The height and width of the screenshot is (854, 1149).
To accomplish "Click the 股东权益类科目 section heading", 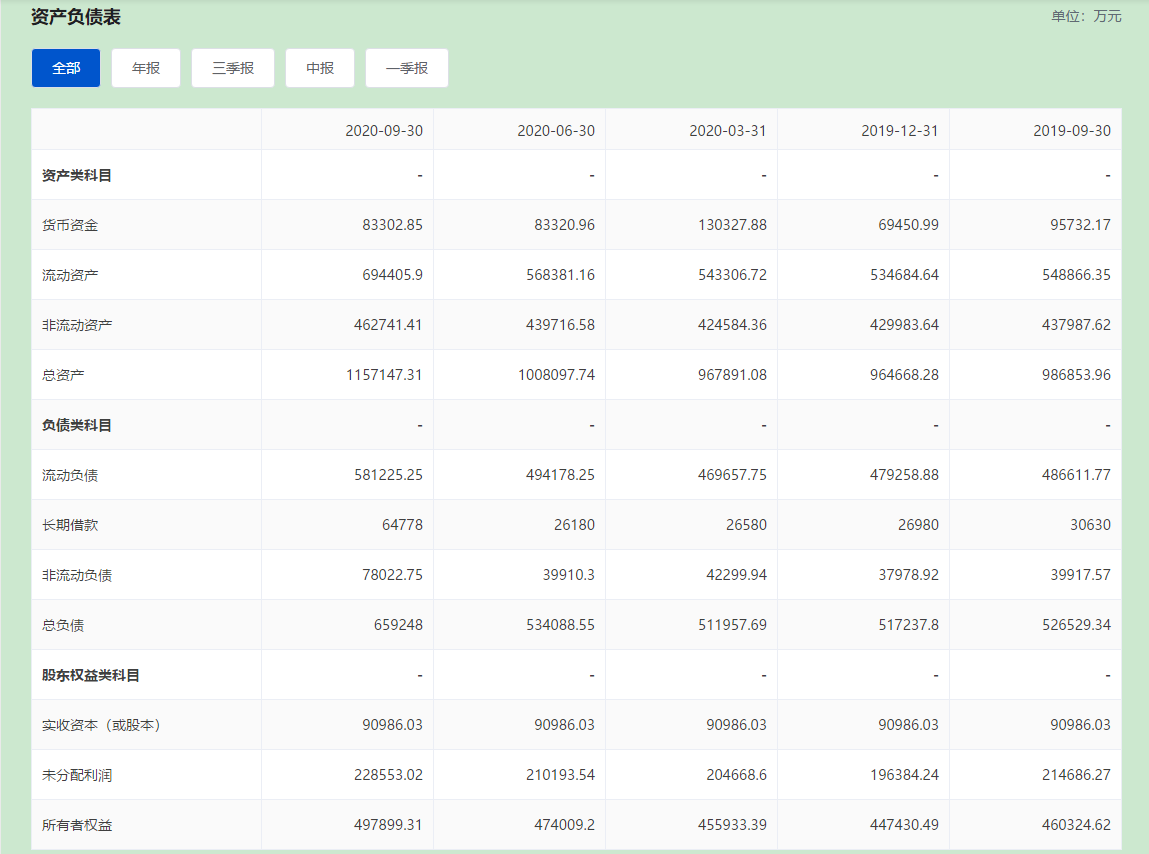I will (91, 675).
